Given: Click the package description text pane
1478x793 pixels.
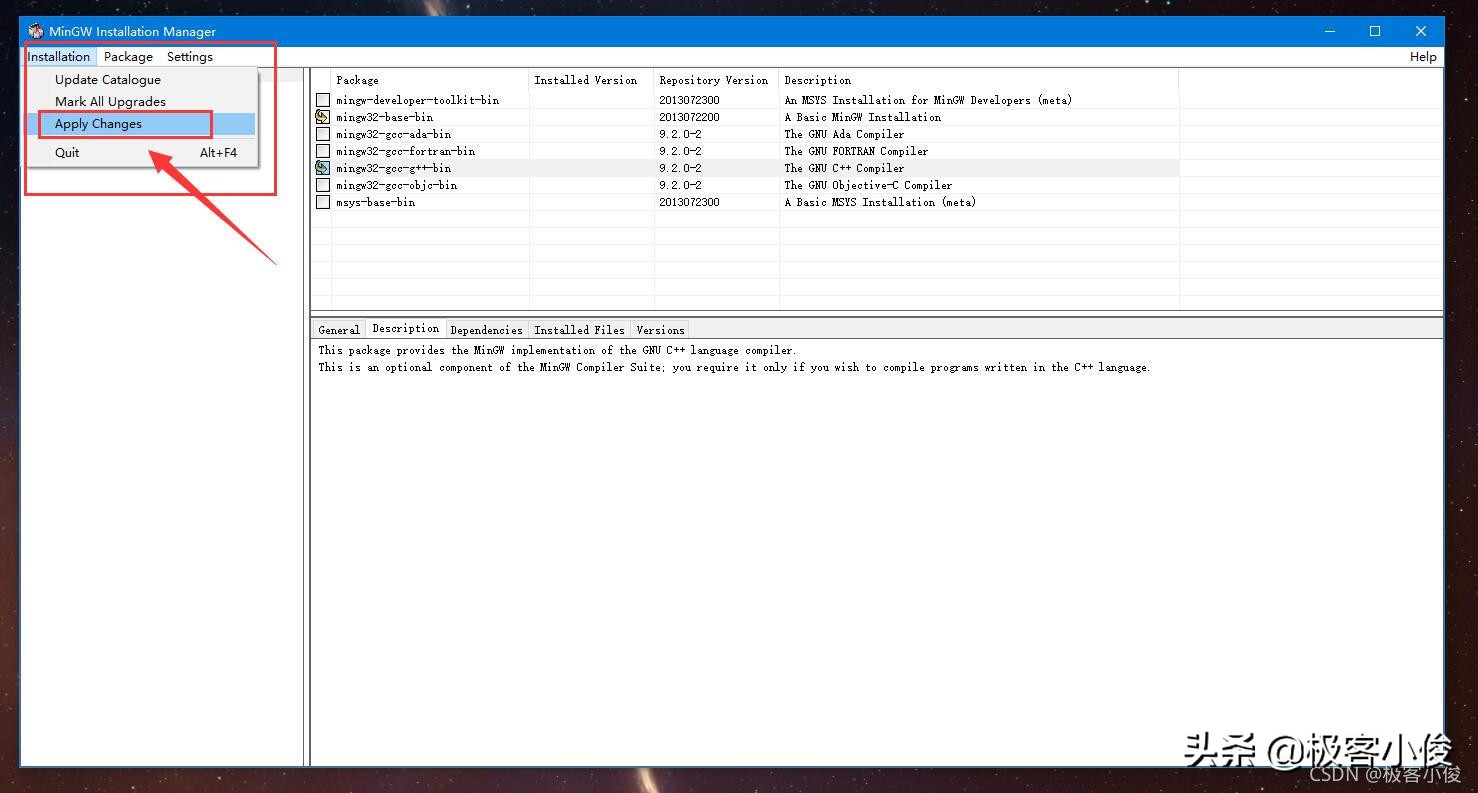Looking at the screenshot, I should pos(877,552).
